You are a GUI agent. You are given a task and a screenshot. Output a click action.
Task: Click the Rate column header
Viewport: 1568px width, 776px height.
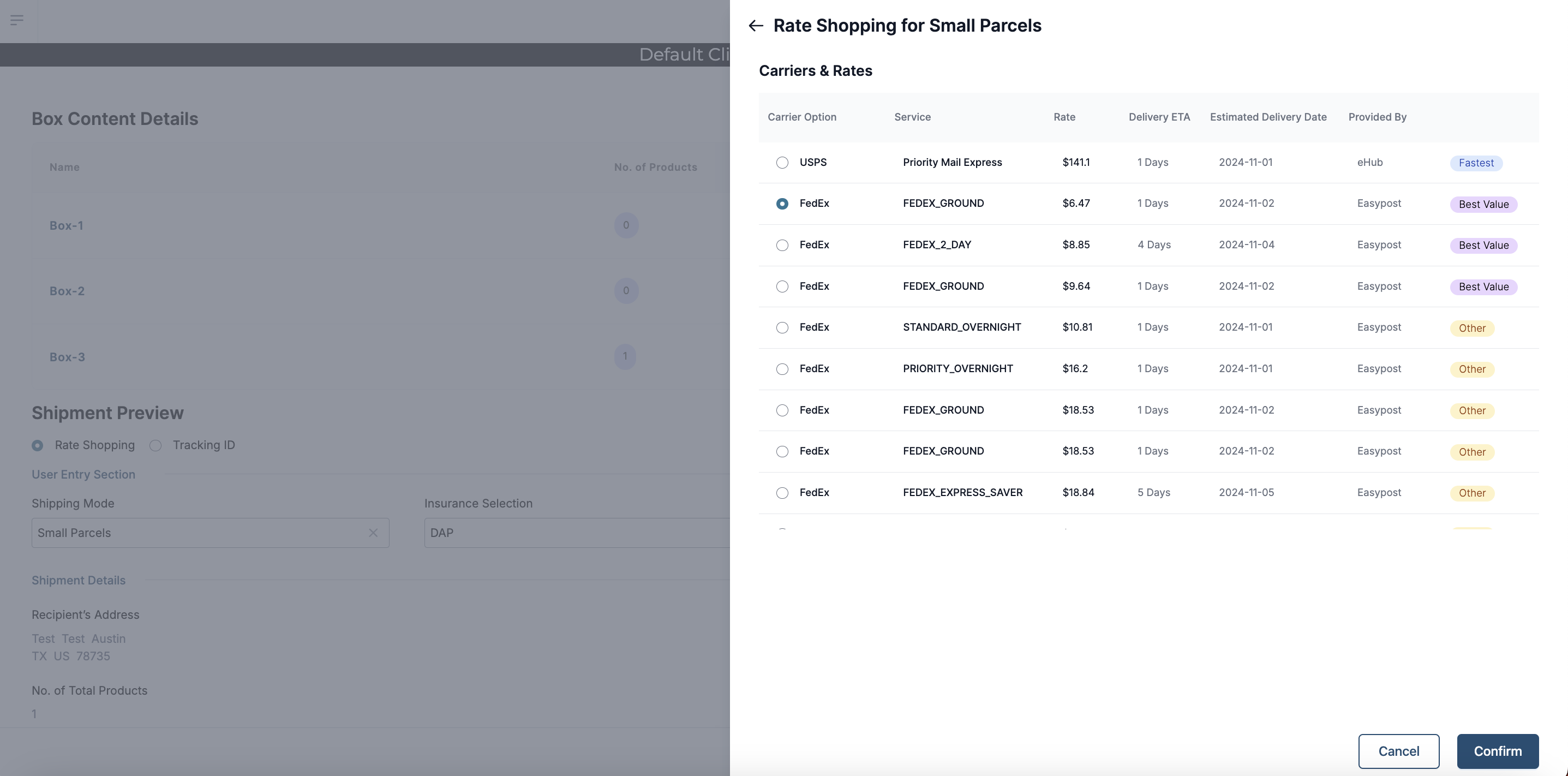coord(1064,117)
